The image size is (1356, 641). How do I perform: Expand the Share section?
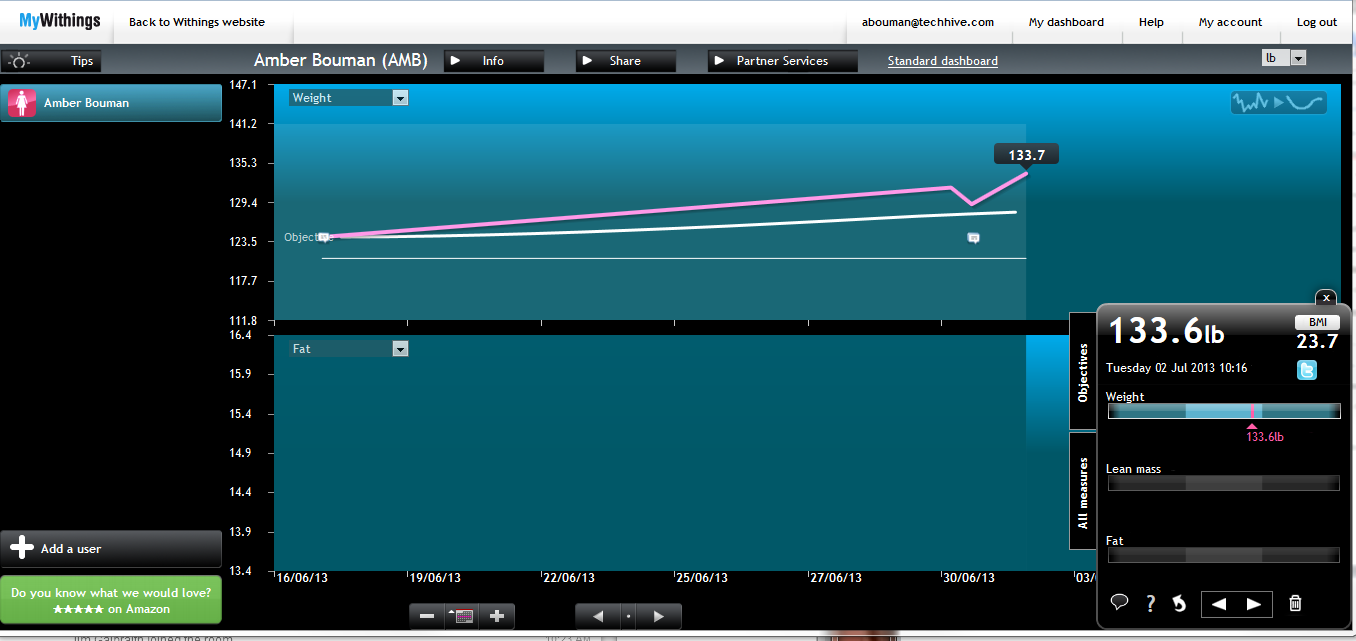(x=626, y=61)
